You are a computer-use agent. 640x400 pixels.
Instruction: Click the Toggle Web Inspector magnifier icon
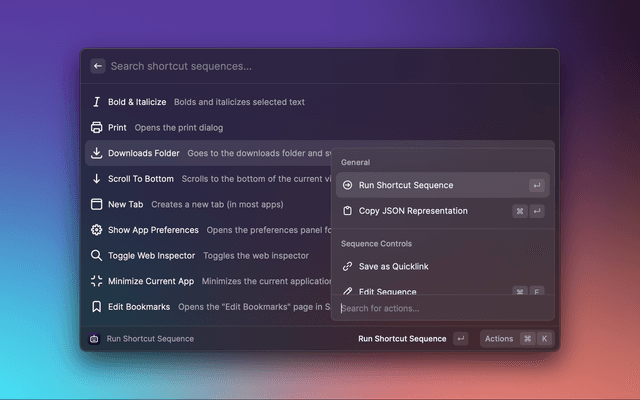click(x=96, y=256)
